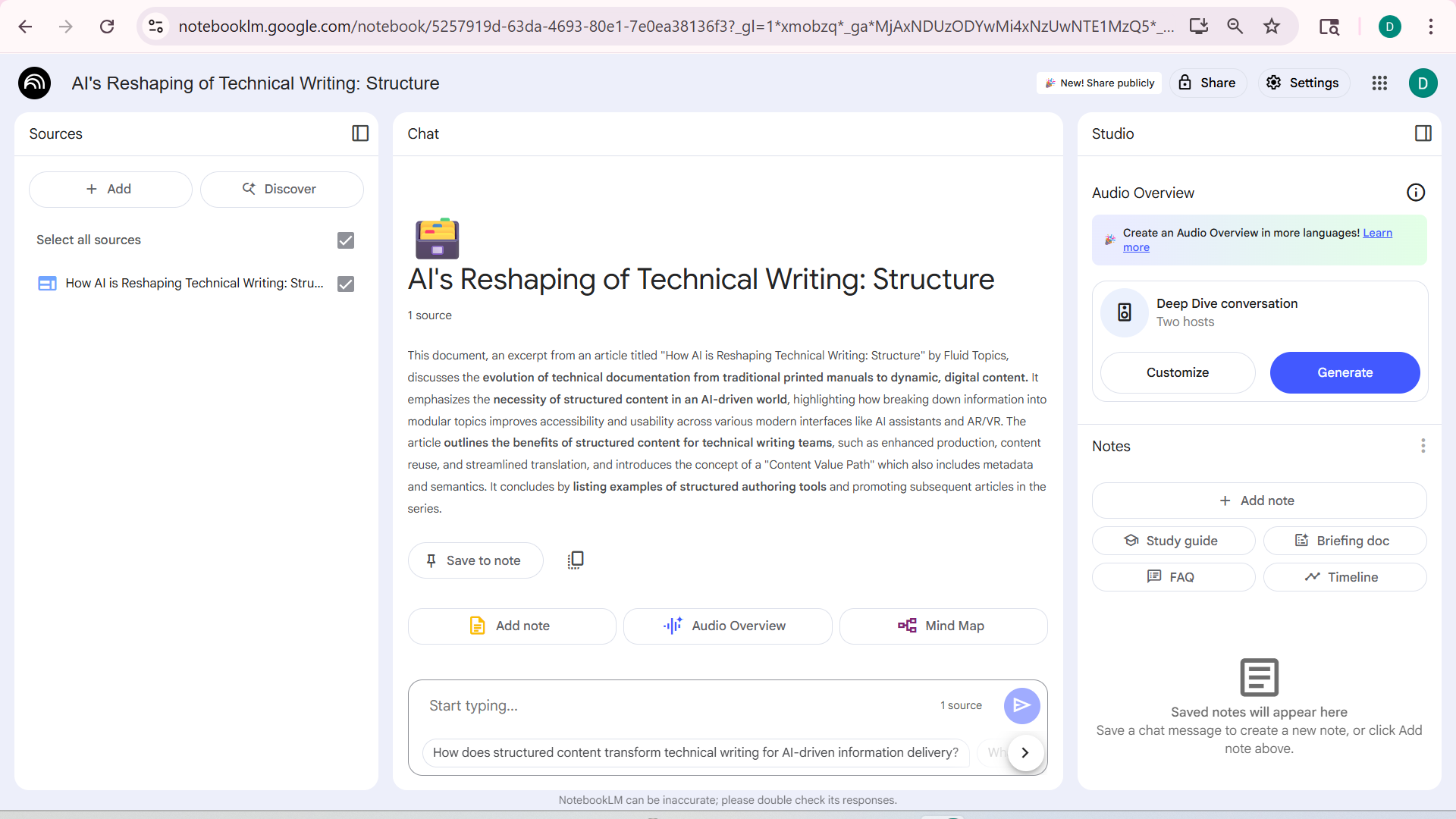Toggle Select all sources checkbox
Image resolution: width=1456 pixels, height=819 pixels.
pyautogui.click(x=346, y=240)
